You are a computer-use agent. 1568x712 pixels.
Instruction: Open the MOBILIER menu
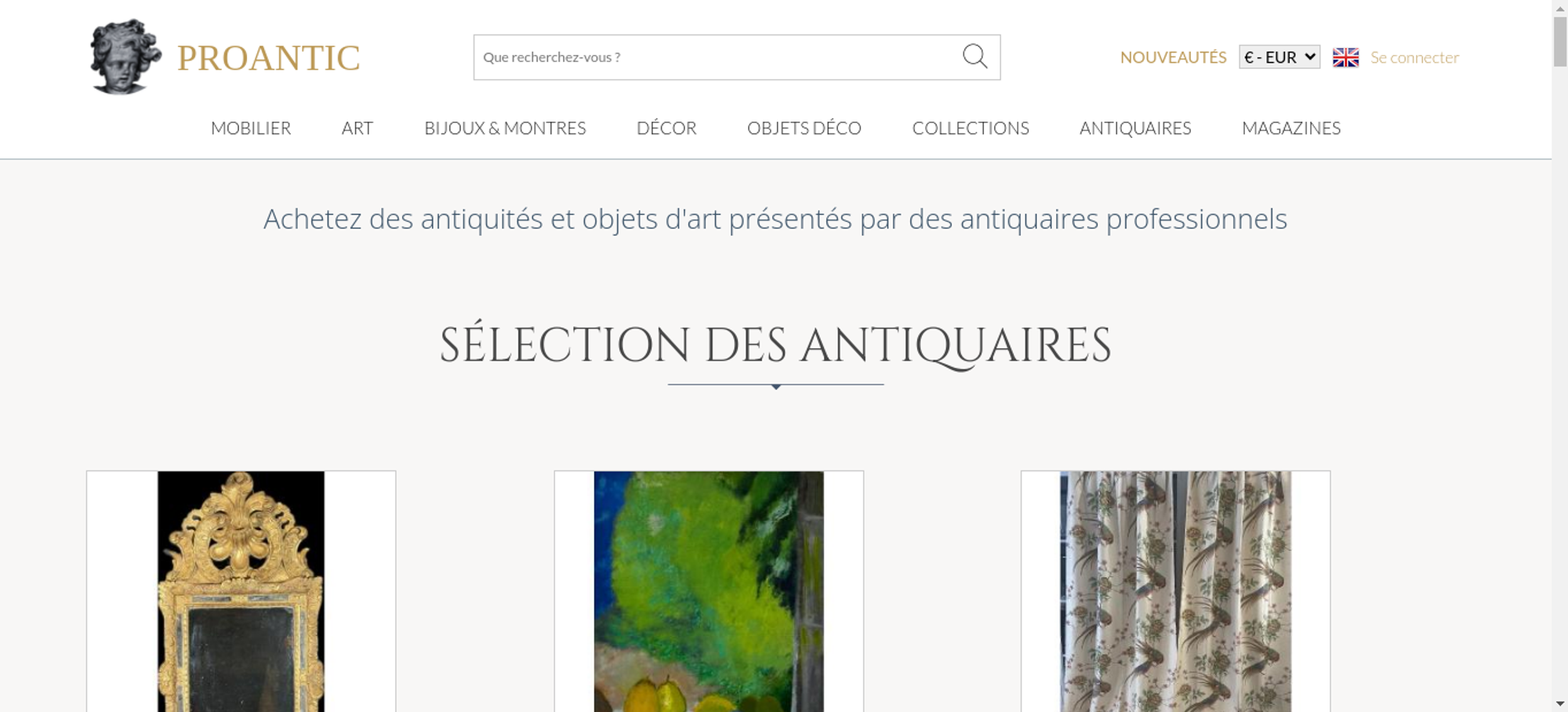[251, 128]
